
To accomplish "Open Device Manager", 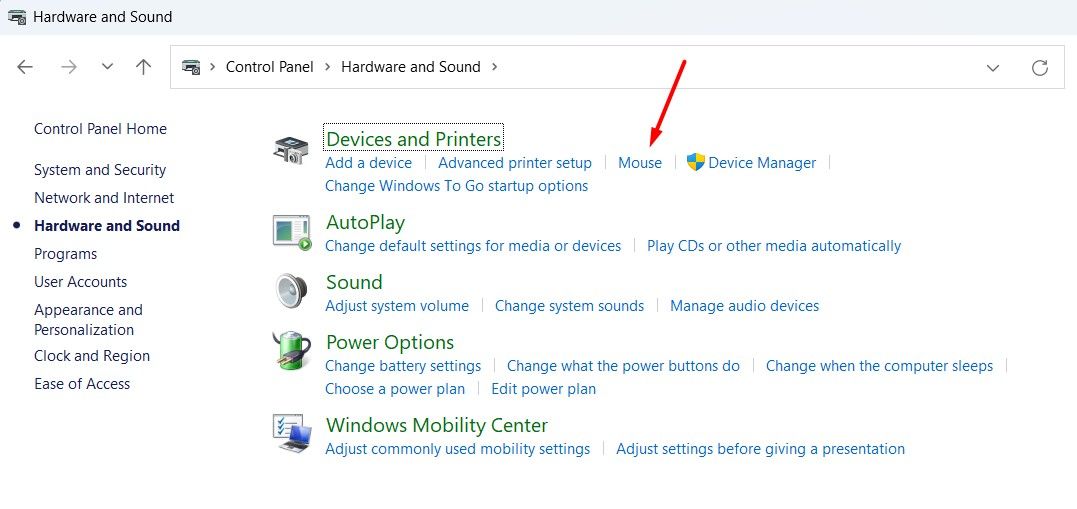I will pos(762,163).
